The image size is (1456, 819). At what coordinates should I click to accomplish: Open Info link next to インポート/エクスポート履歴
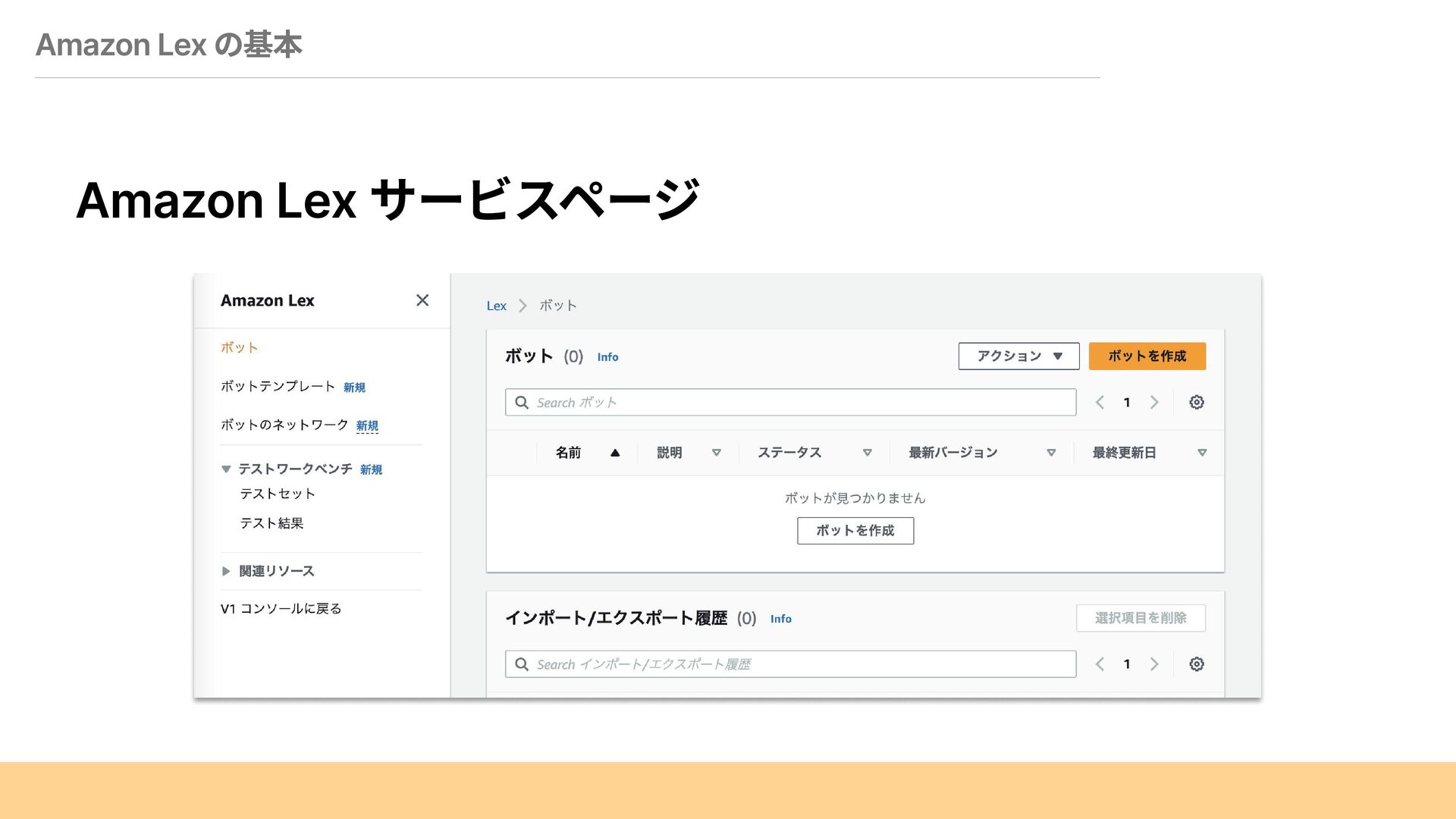click(x=780, y=619)
